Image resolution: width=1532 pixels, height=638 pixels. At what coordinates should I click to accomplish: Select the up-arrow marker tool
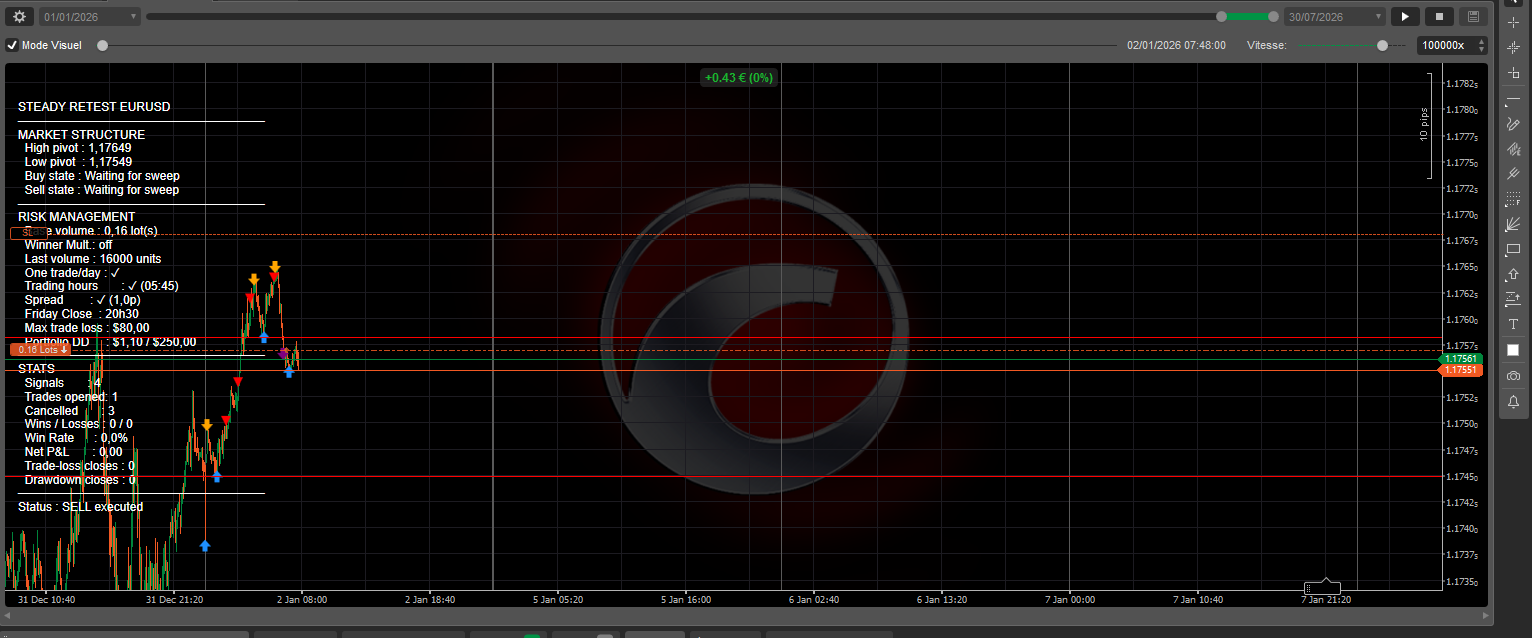click(1513, 274)
